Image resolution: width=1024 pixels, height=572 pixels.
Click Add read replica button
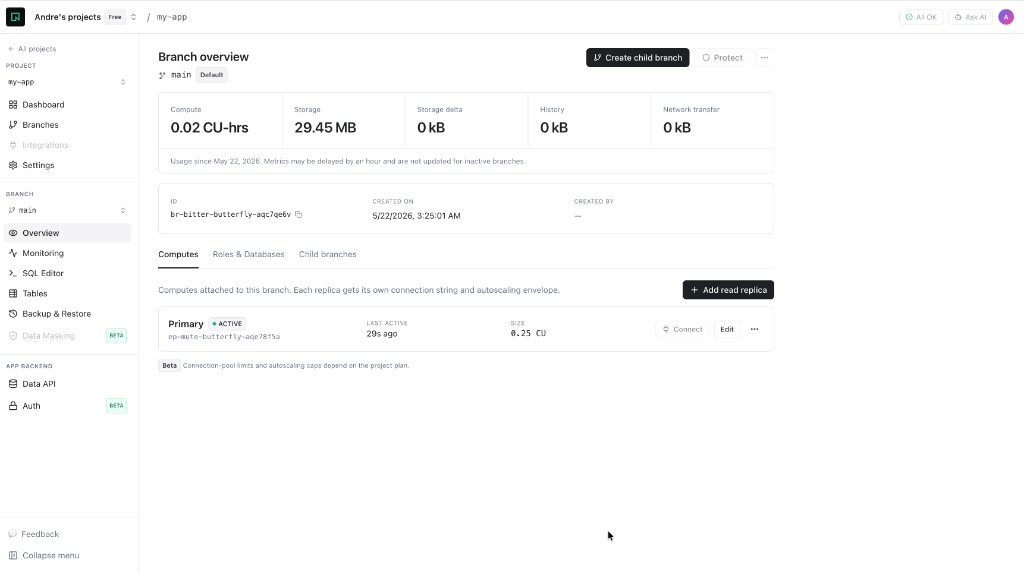[728, 290]
